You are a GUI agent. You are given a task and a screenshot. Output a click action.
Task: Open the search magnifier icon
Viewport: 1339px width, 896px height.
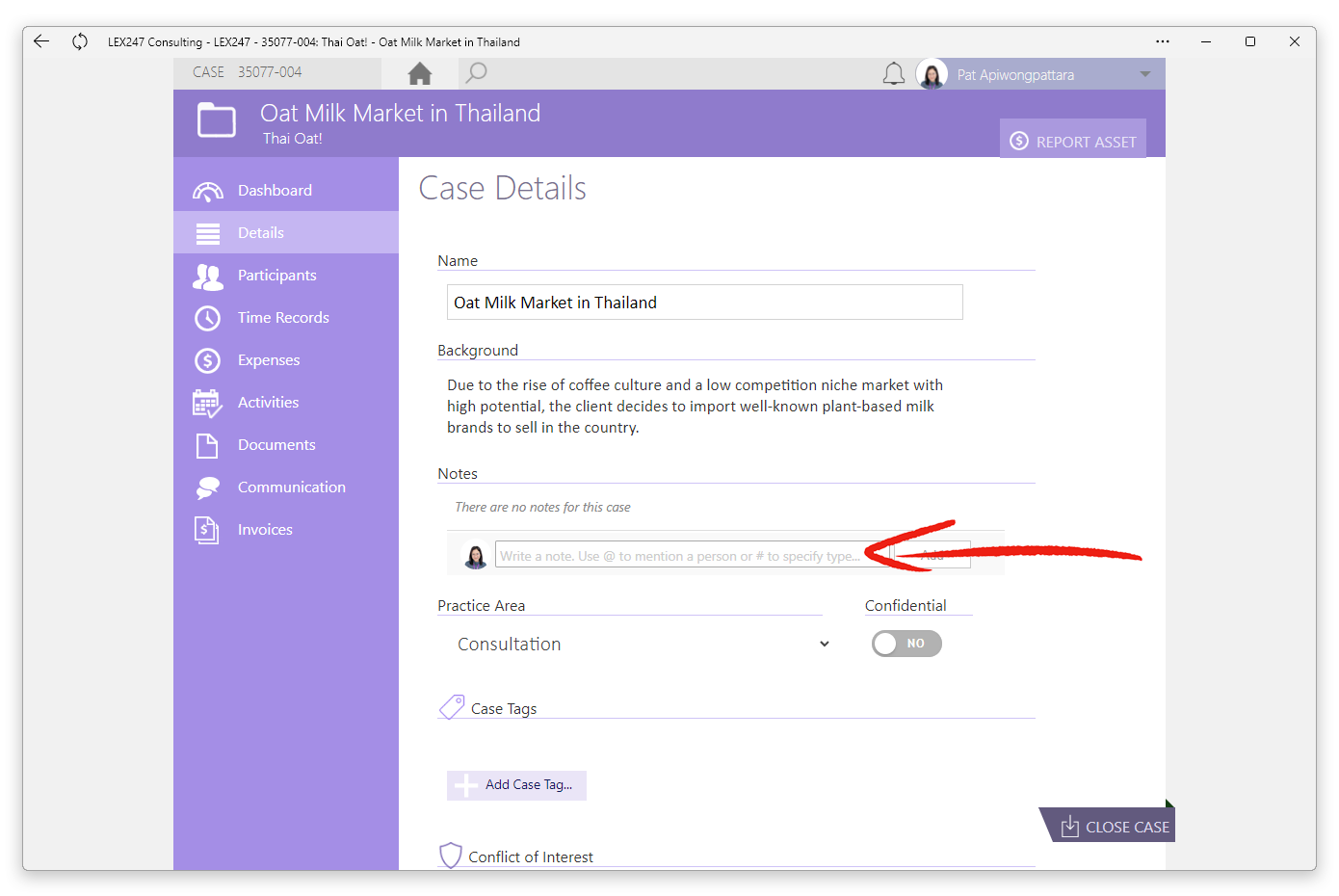(x=476, y=73)
